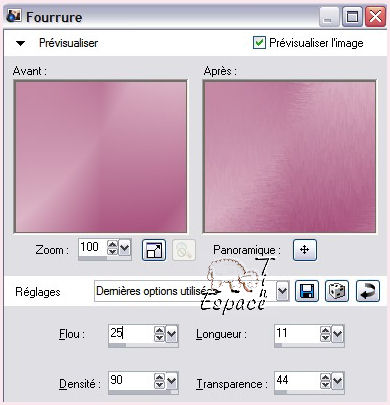Open the Transparence dropdown arrow

pos(337,381)
